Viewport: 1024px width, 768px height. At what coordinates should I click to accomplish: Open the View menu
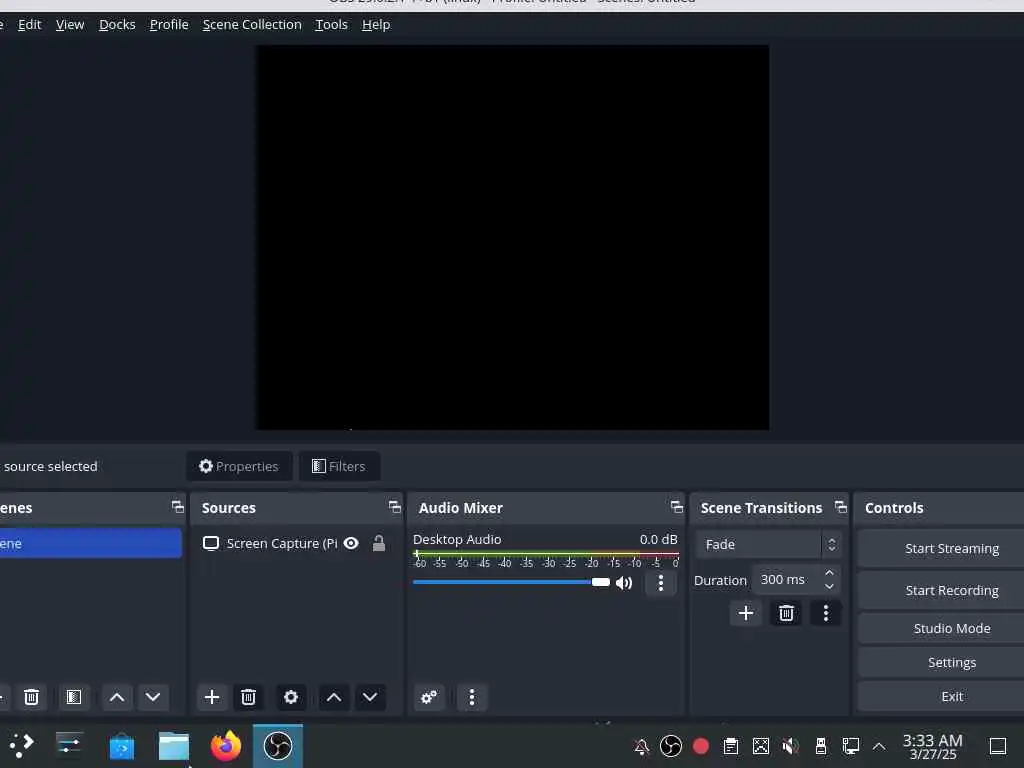[70, 25]
